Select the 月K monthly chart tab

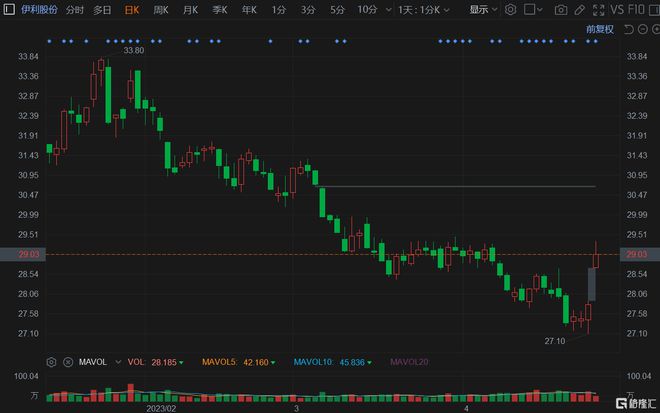pyautogui.click(x=190, y=10)
